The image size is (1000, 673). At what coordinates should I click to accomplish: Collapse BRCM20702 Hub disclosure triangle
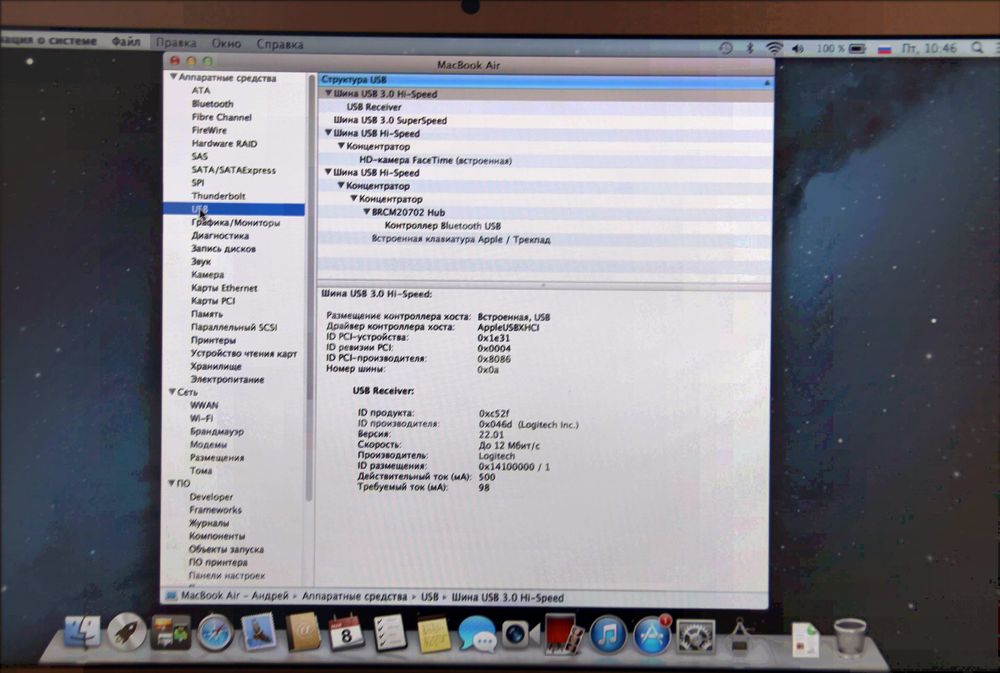coord(367,212)
